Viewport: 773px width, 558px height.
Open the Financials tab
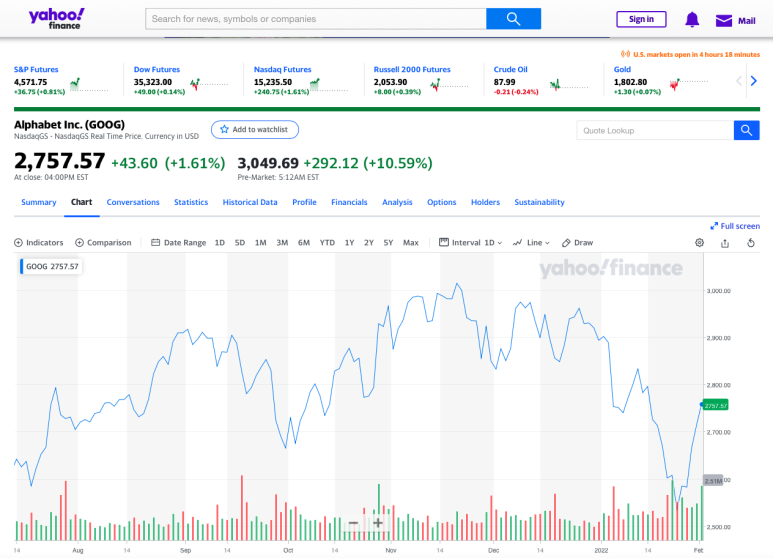[x=349, y=202]
